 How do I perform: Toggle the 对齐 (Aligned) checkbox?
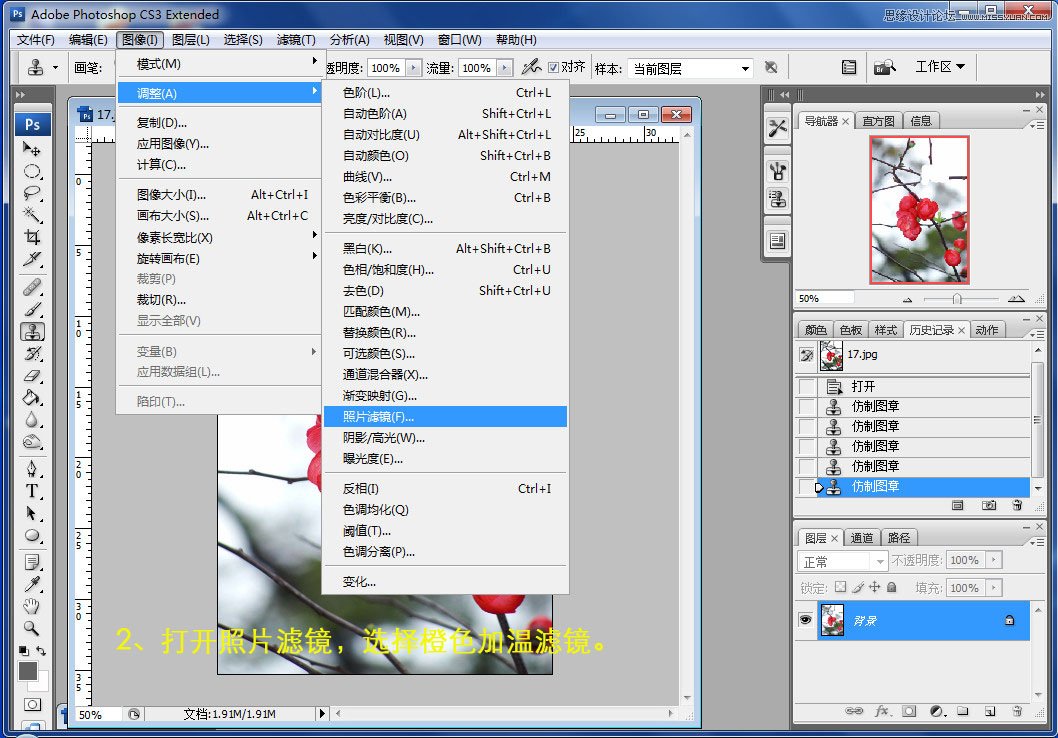pos(554,67)
